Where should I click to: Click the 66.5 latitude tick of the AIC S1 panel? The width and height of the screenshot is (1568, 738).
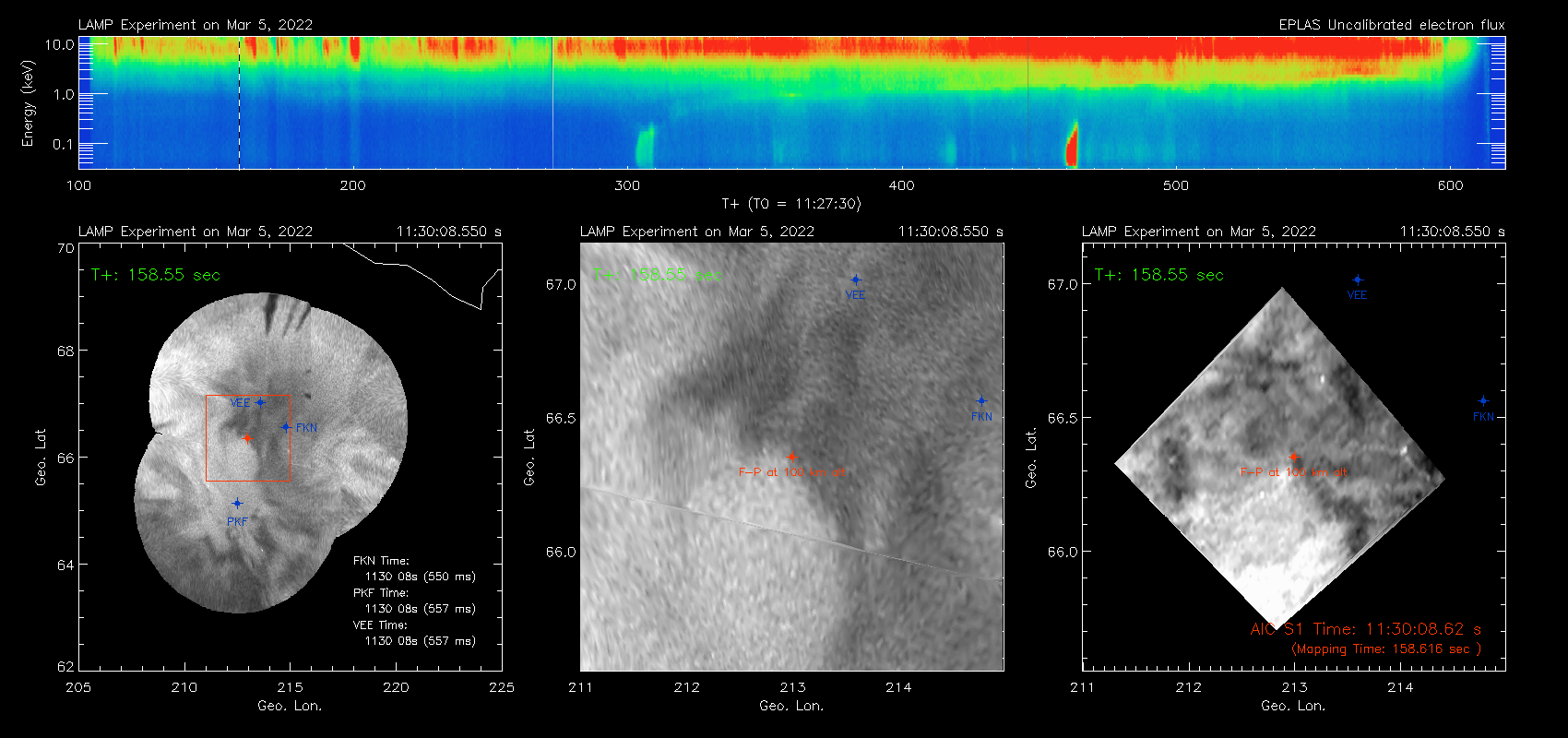(1063, 418)
